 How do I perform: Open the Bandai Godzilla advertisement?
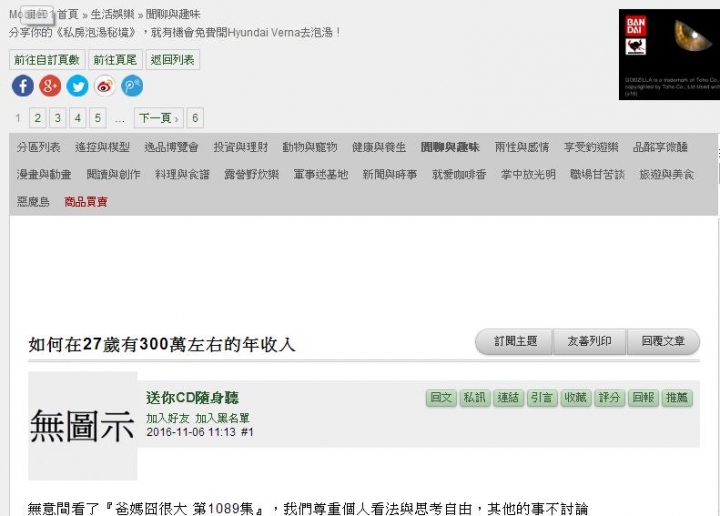[669, 54]
